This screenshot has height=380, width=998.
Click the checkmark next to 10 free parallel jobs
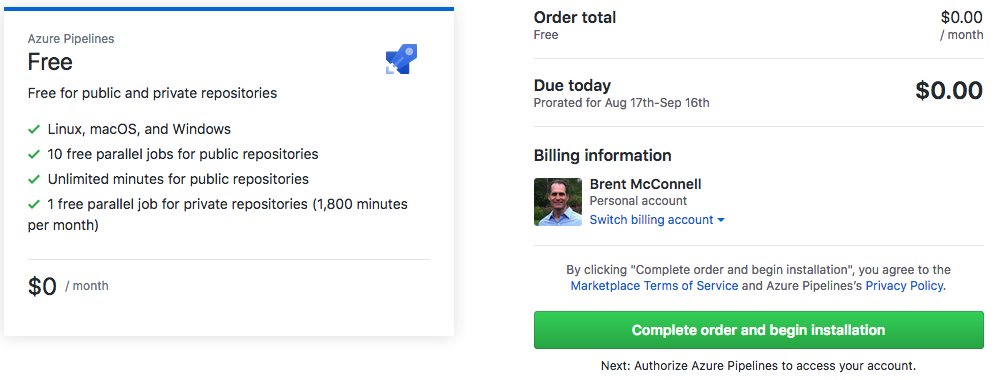point(34,154)
